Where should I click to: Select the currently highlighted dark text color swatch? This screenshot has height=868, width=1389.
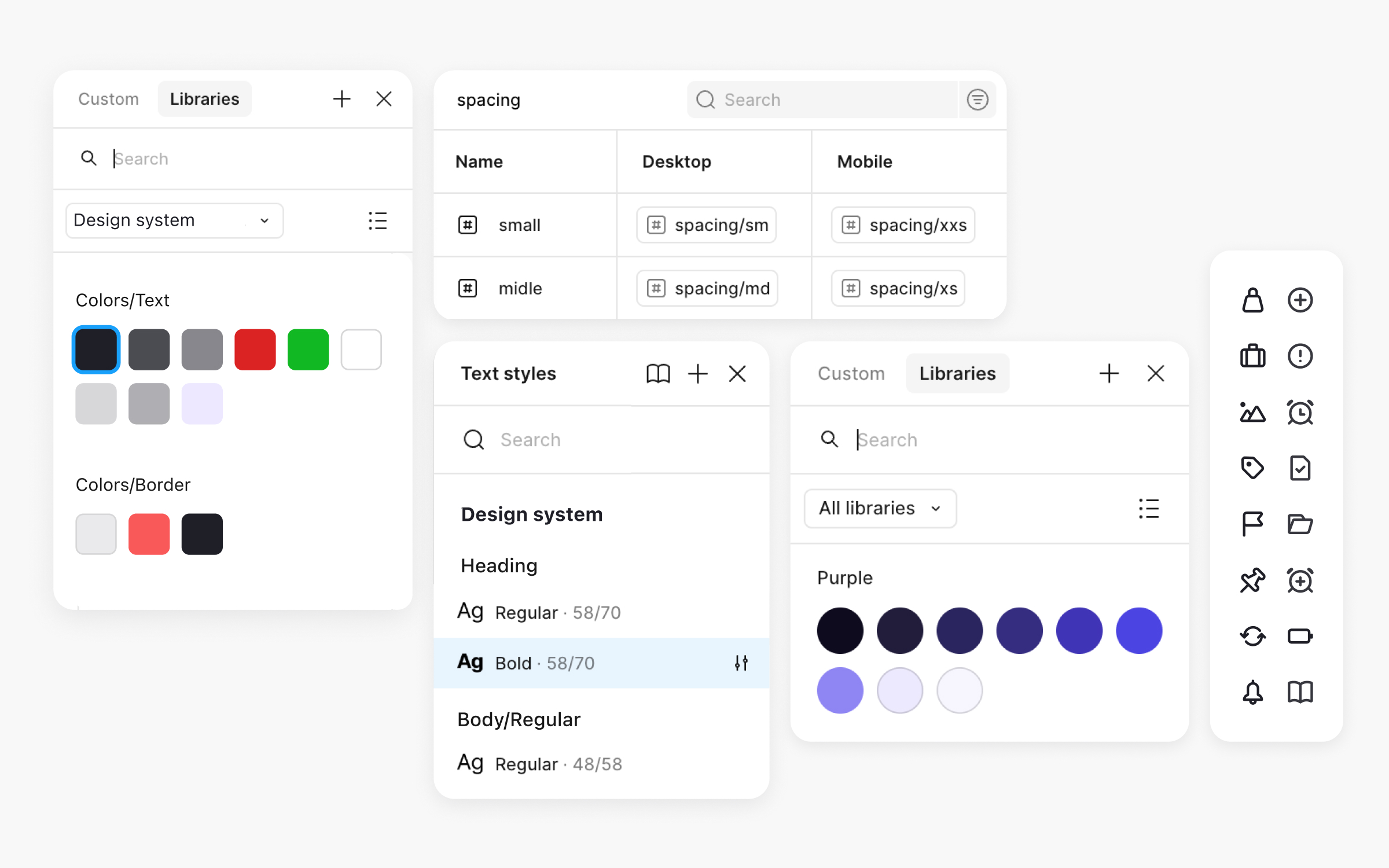(96, 349)
